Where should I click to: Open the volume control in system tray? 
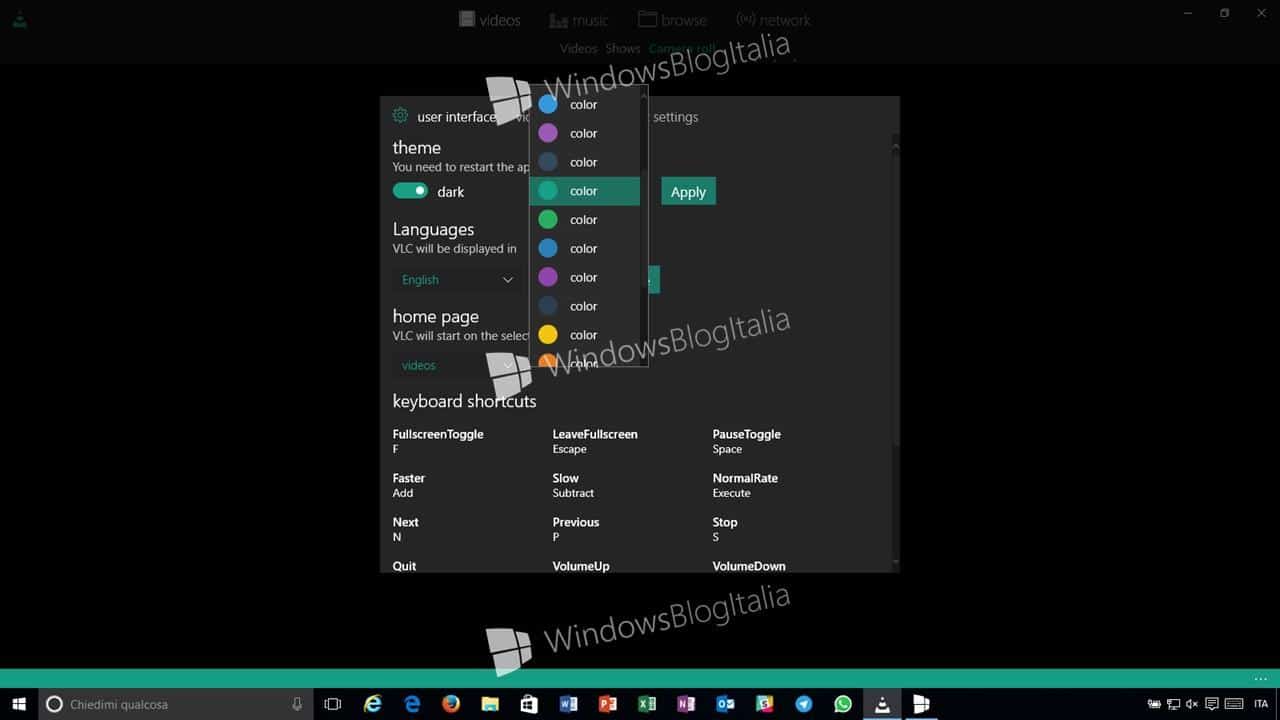[1193, 704]
